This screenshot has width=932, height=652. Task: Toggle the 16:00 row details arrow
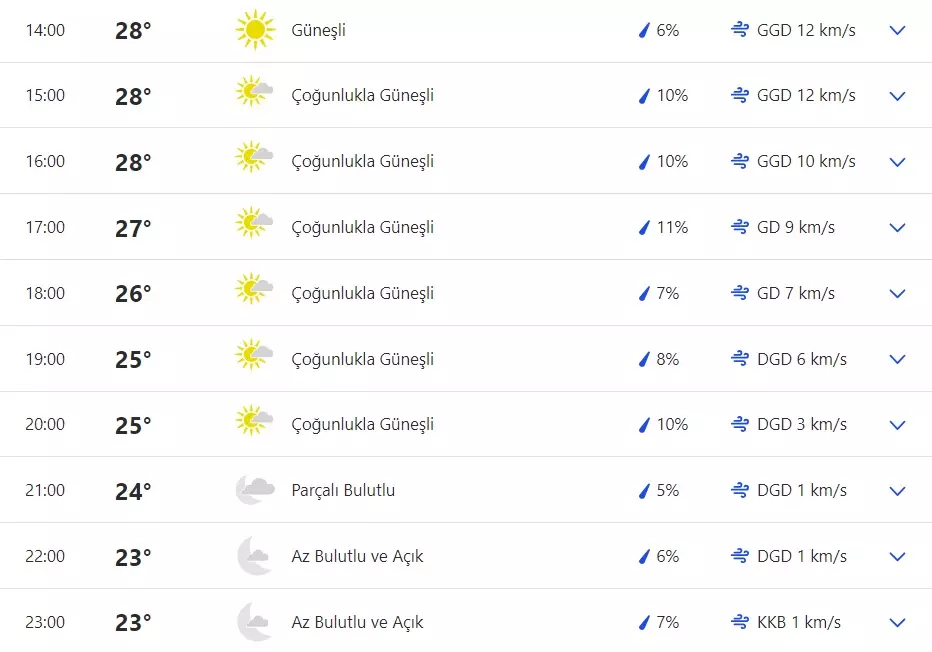(x=897, y=162)
